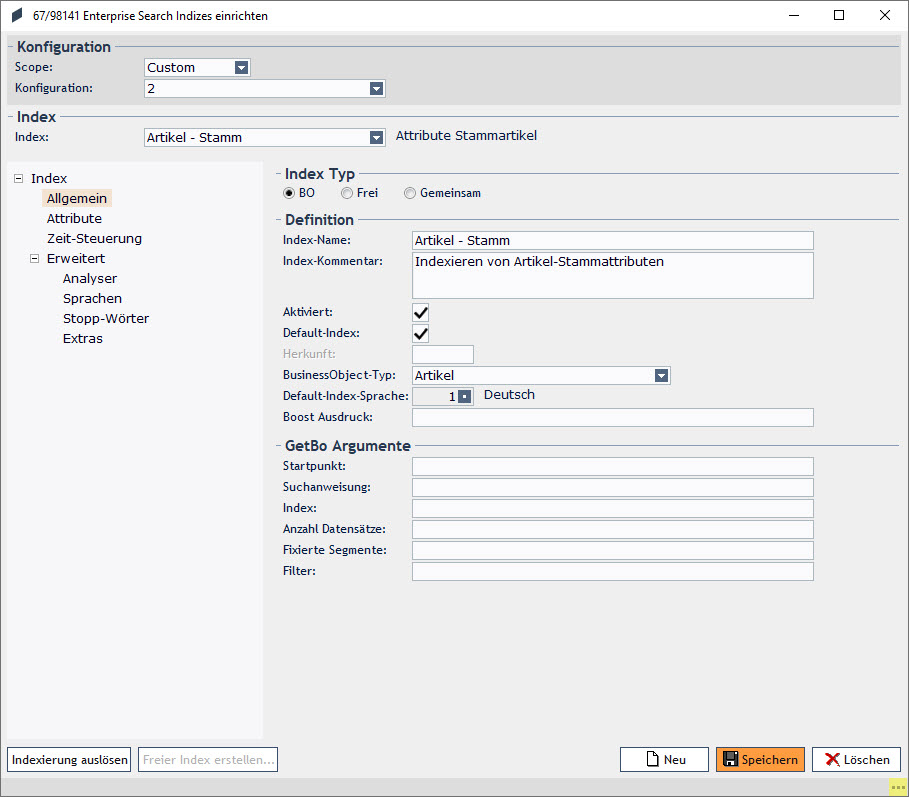Click the Index-Kommentar text area
The height and width of the screenshot is (797, 909).
click(x=613, y=275)
